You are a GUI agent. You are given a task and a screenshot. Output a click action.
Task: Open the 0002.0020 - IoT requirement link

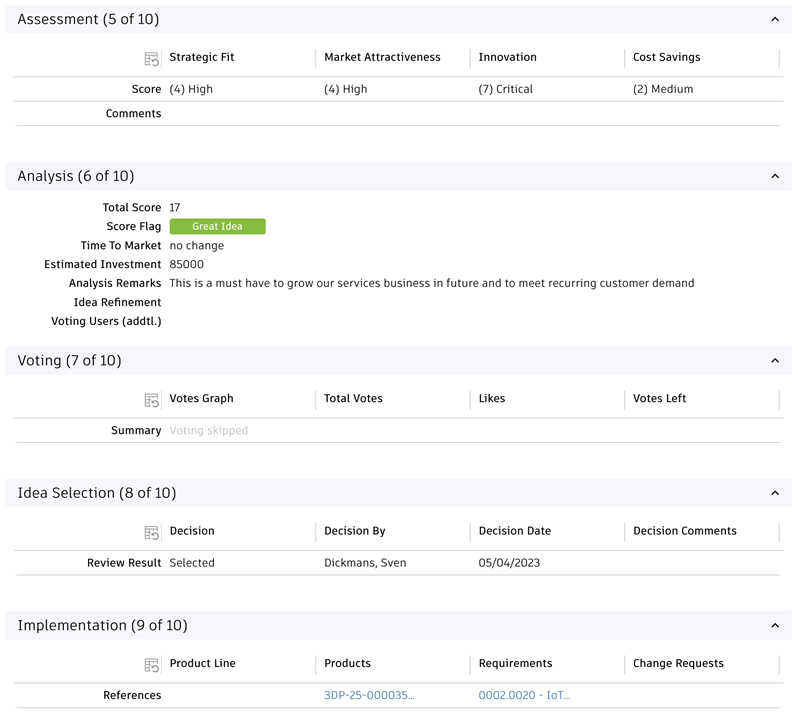click(524, 696)
